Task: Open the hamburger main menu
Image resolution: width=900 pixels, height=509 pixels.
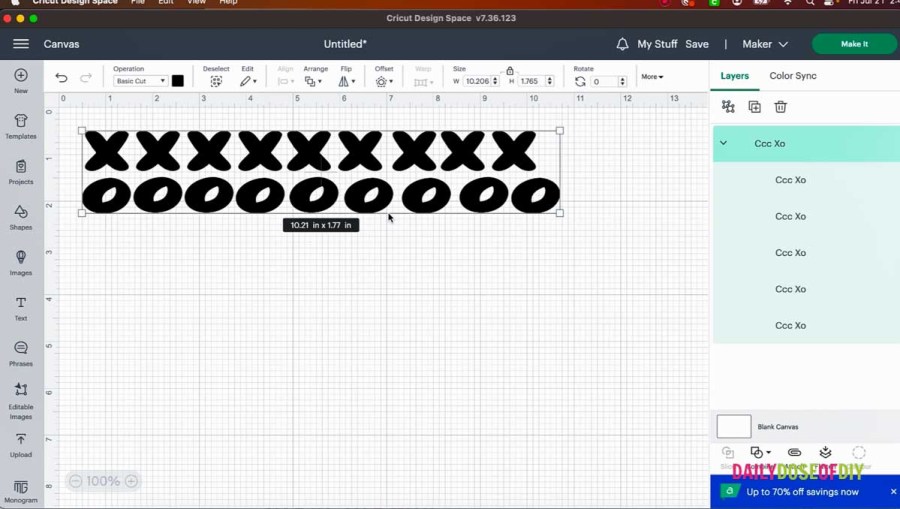Action: tap(21, 44)
